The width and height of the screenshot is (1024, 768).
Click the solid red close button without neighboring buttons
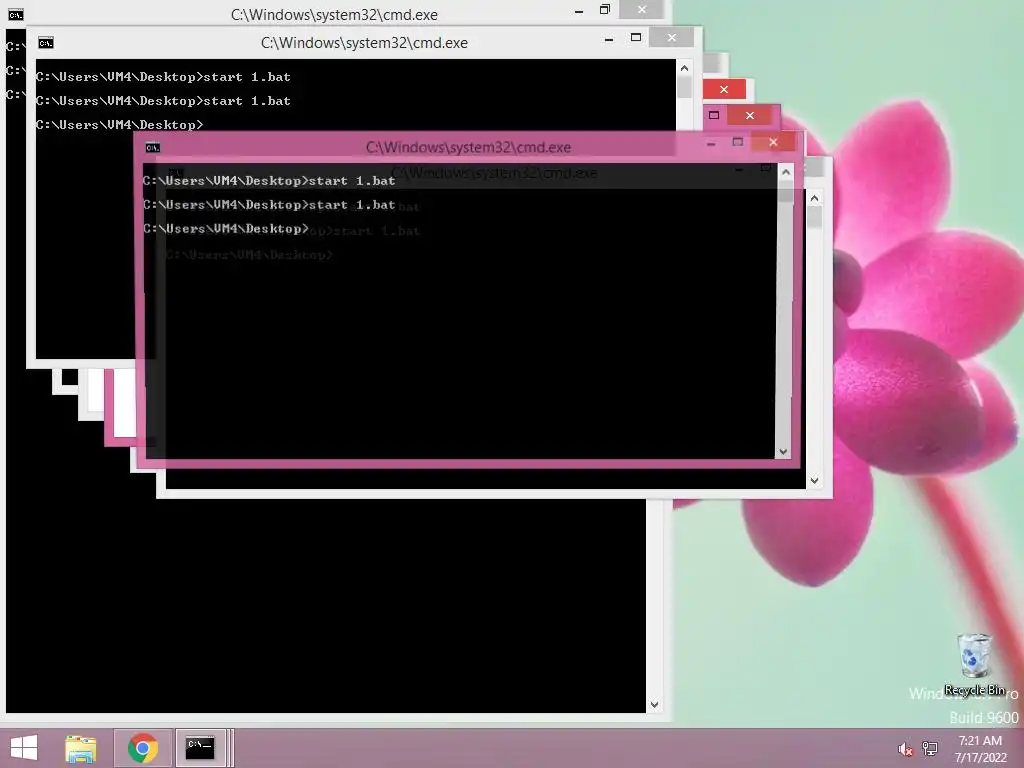pyautogui.click(x=724, y=89)
